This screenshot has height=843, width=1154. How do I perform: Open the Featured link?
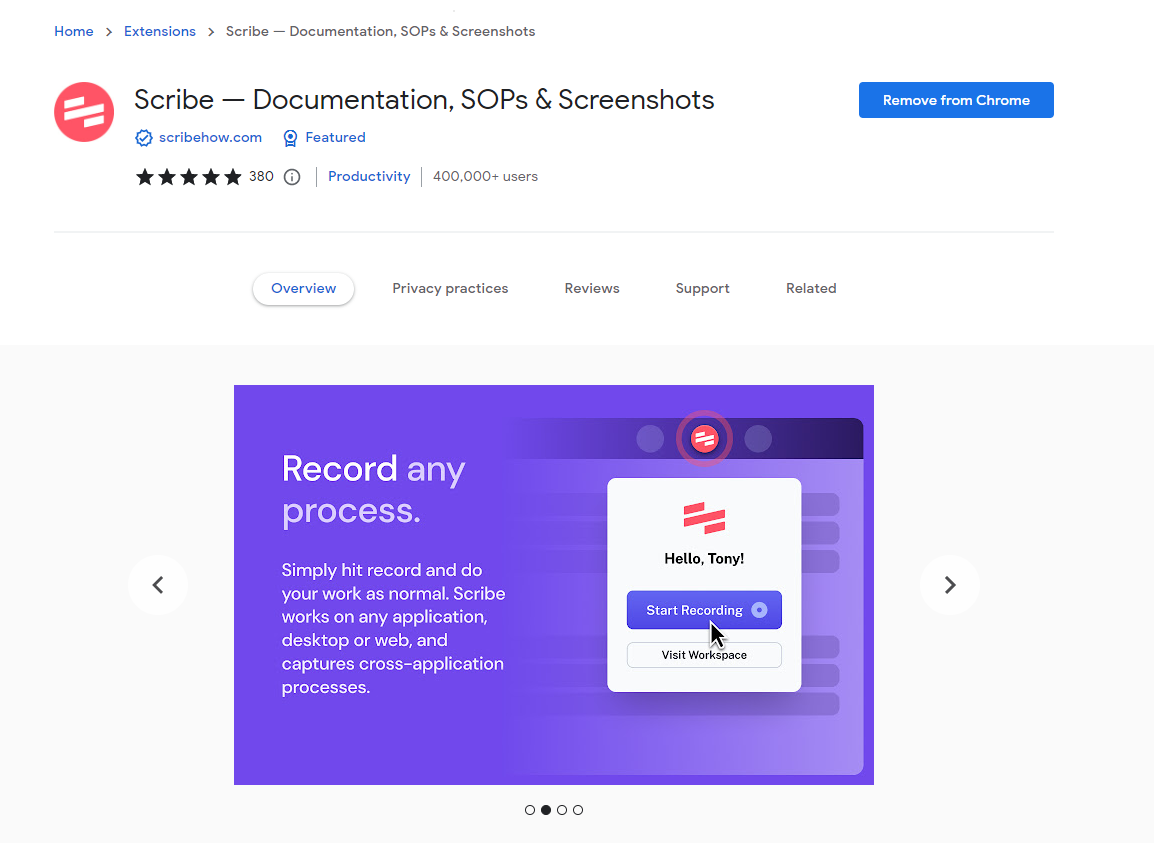tap(336, 138)
